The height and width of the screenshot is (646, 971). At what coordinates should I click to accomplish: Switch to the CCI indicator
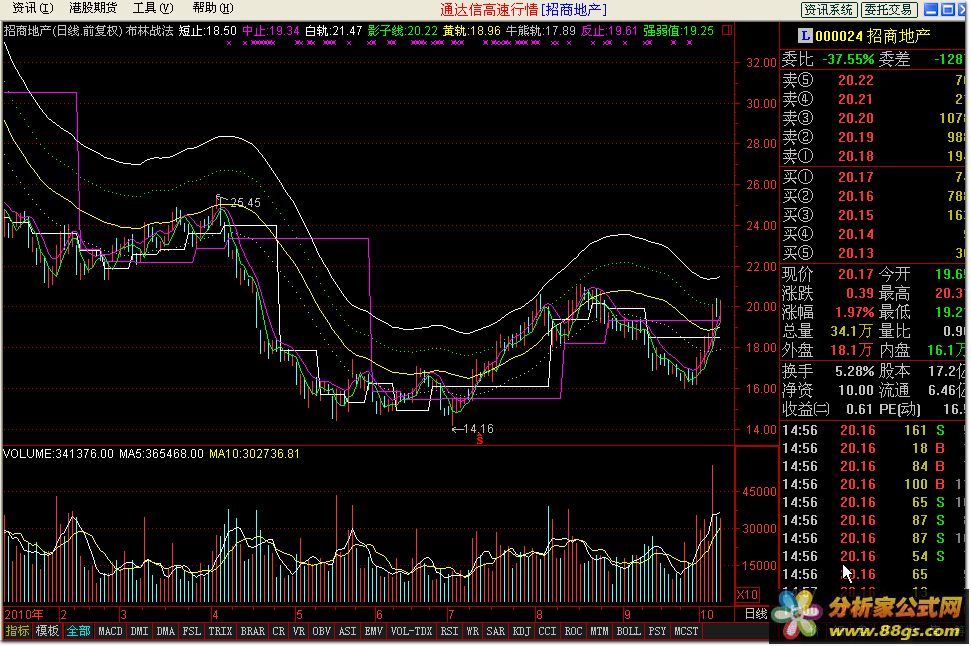tap(547, 631)
